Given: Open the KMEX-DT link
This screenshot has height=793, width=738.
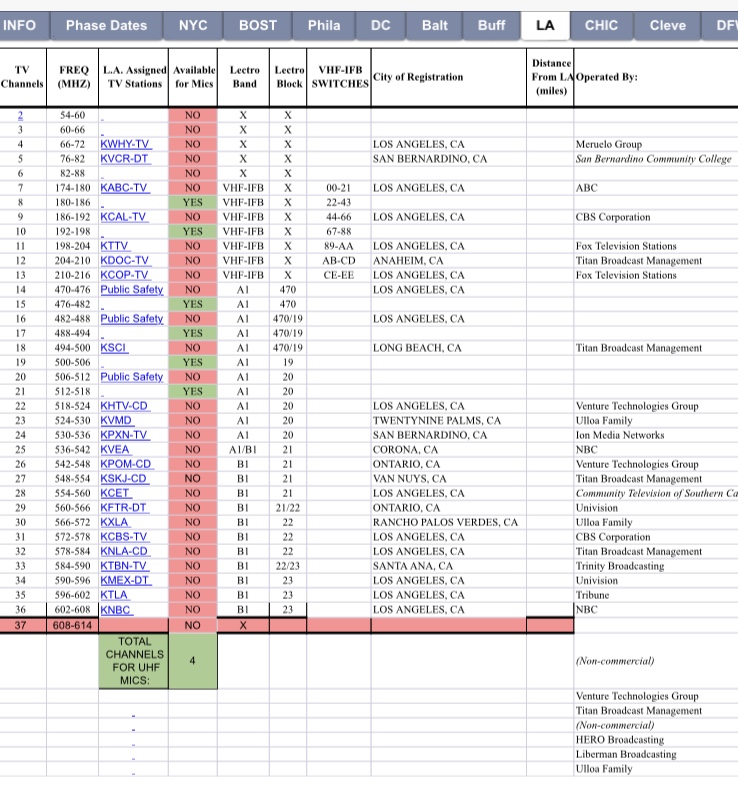Looking at the screenshot, I should pyautogui.click(x=125, y=581).
